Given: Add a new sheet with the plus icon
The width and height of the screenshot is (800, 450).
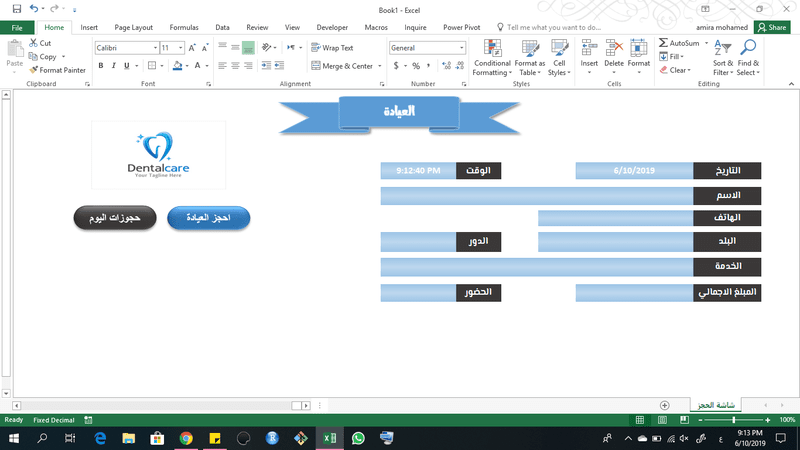Looking at the screenshot, I should (664, 405).
